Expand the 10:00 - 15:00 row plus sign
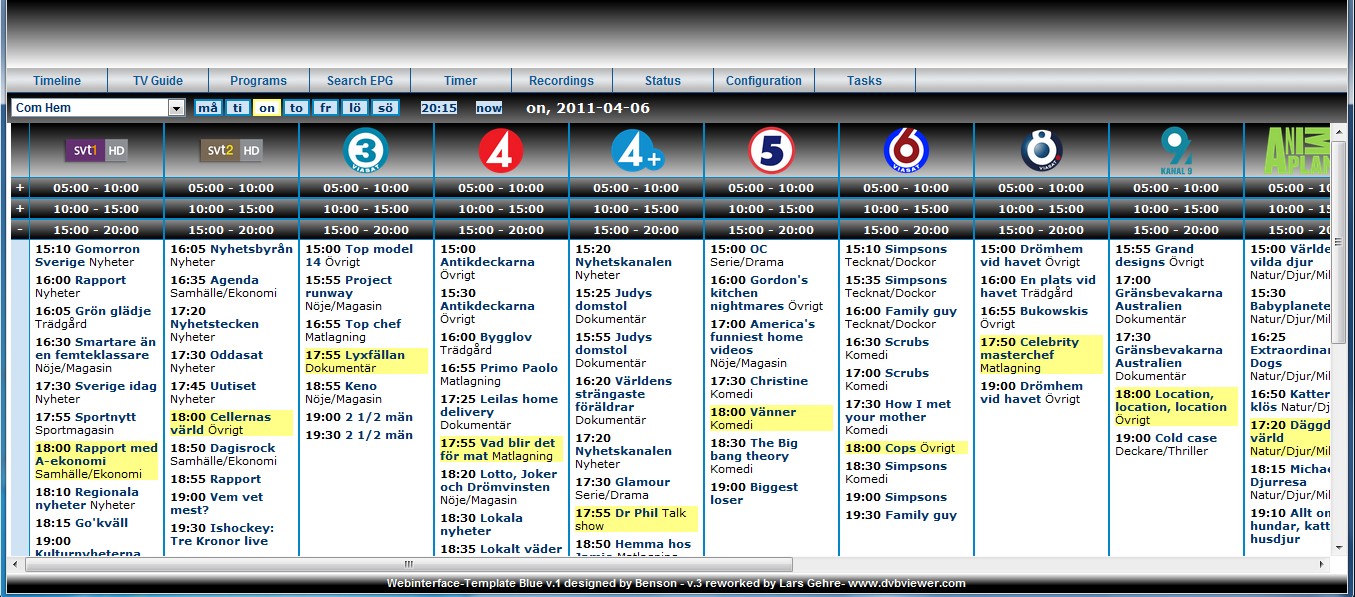 (x=19, y=209)
